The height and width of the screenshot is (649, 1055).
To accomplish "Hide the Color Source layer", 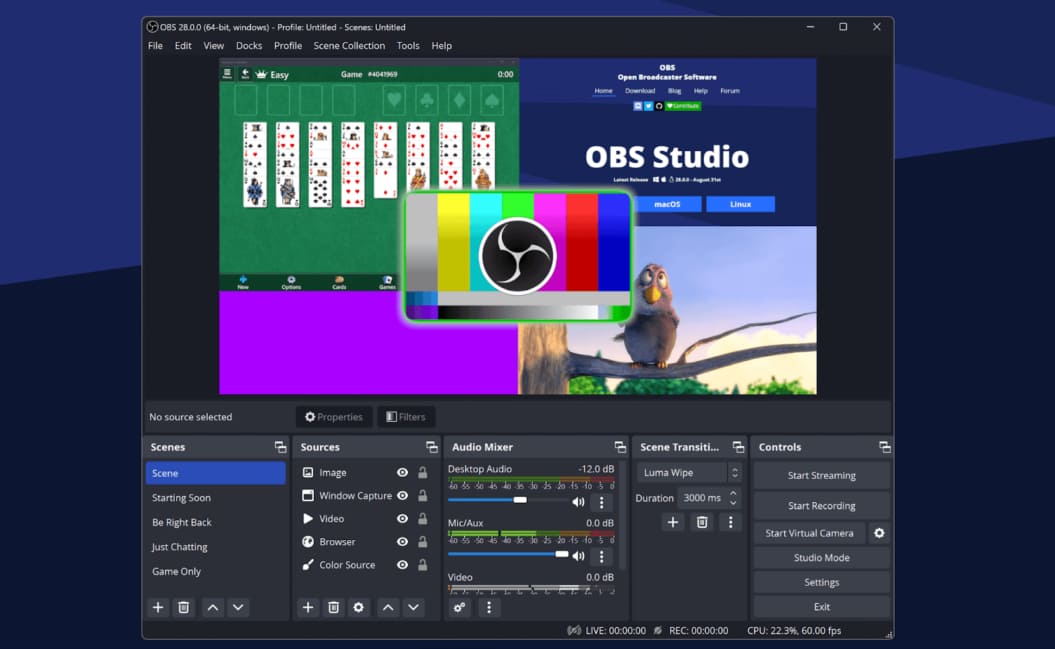I will (402, 565).
